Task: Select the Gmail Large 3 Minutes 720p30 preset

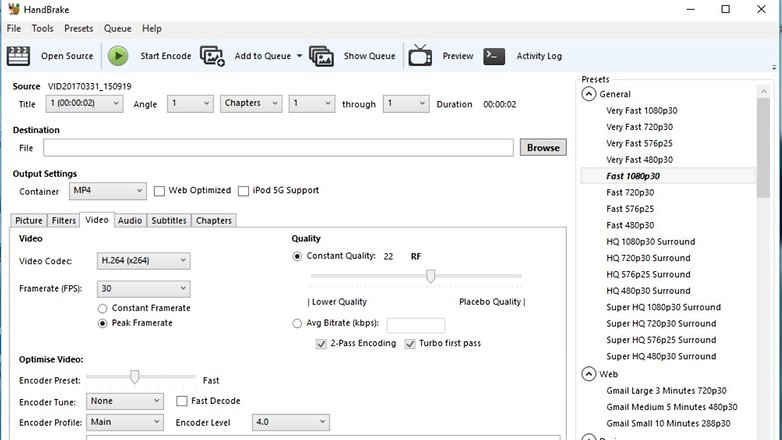Action: click(666, 391)
